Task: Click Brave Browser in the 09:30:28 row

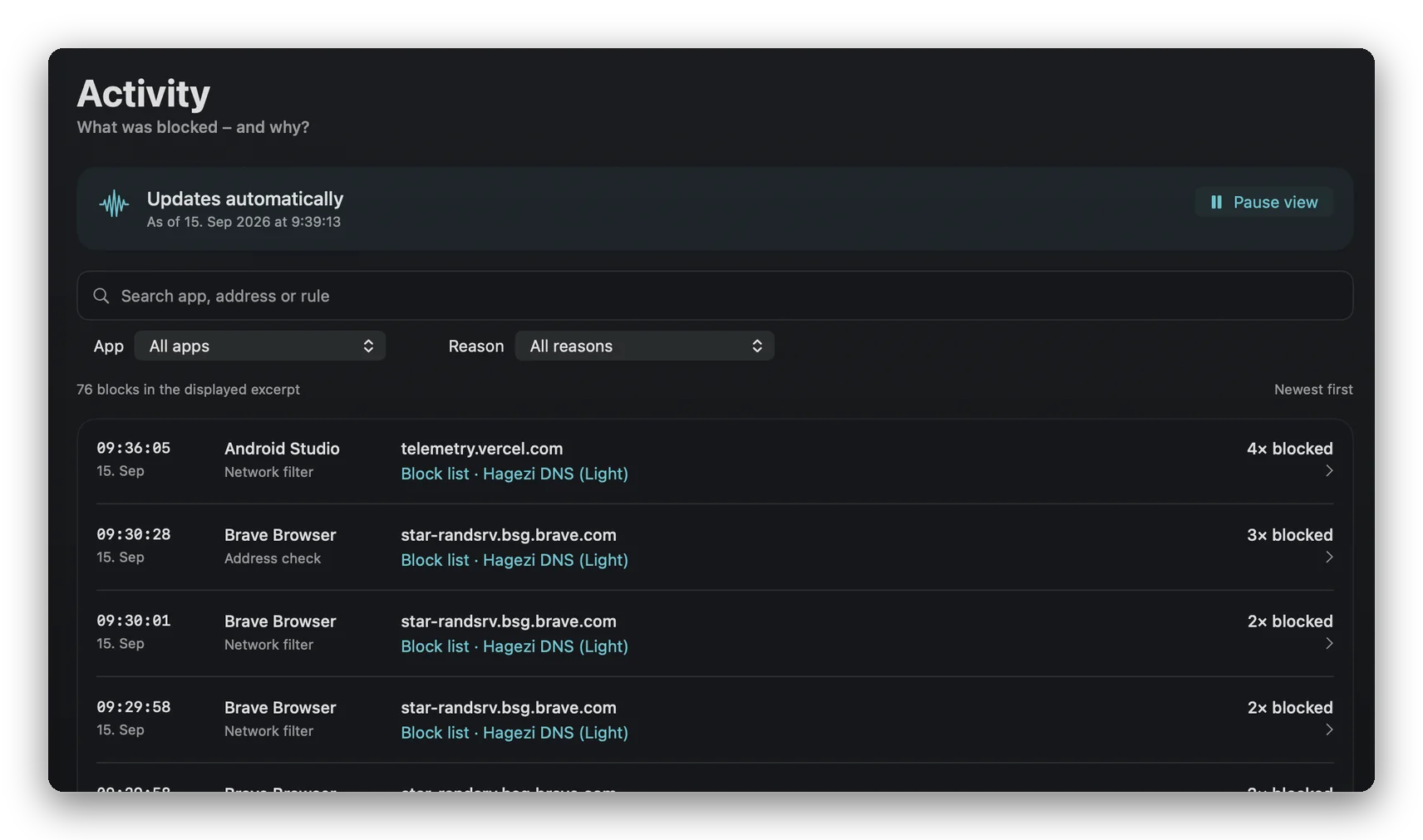Action: tap(280, 535)
